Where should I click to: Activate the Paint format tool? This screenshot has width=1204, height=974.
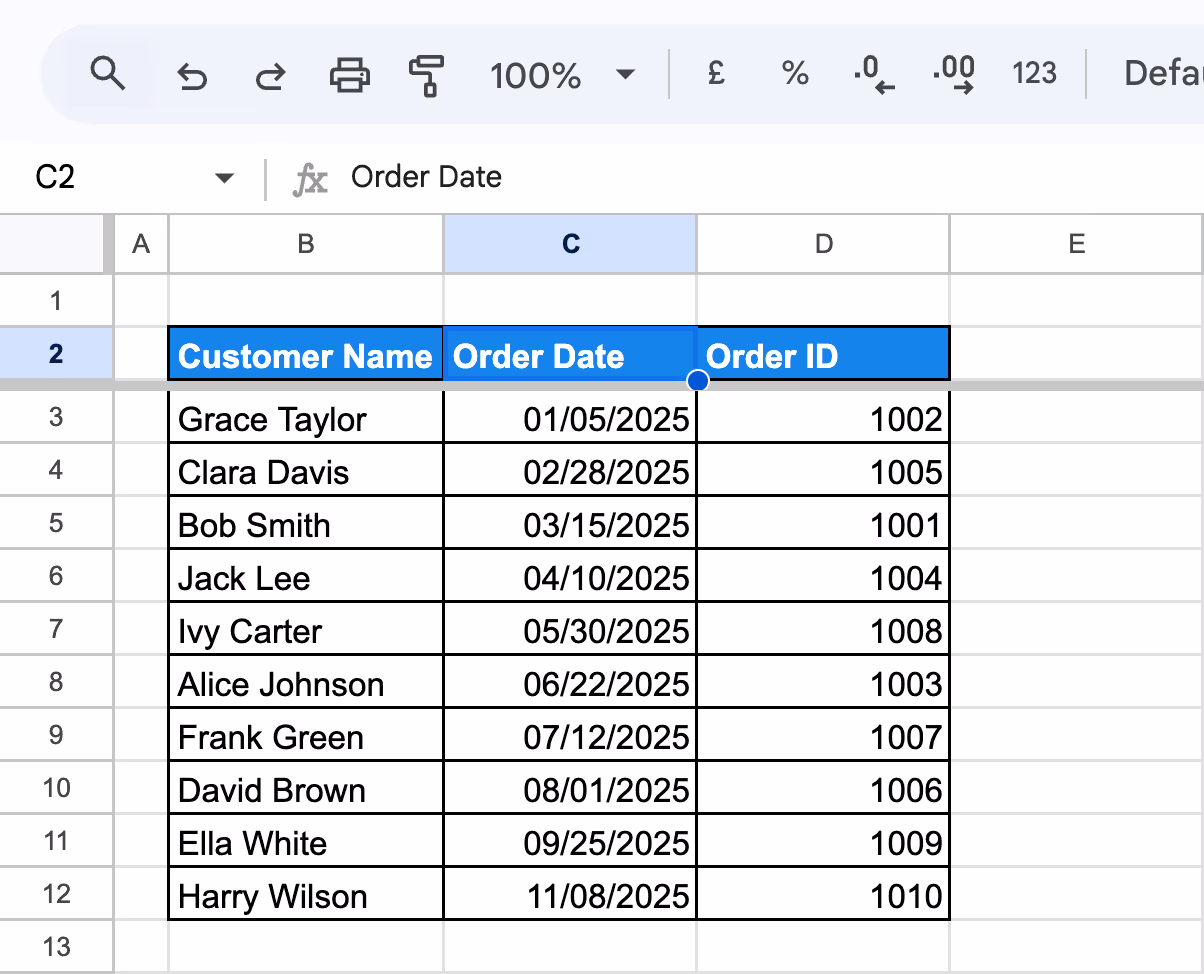pyautogui.click(x=426, y=73)
